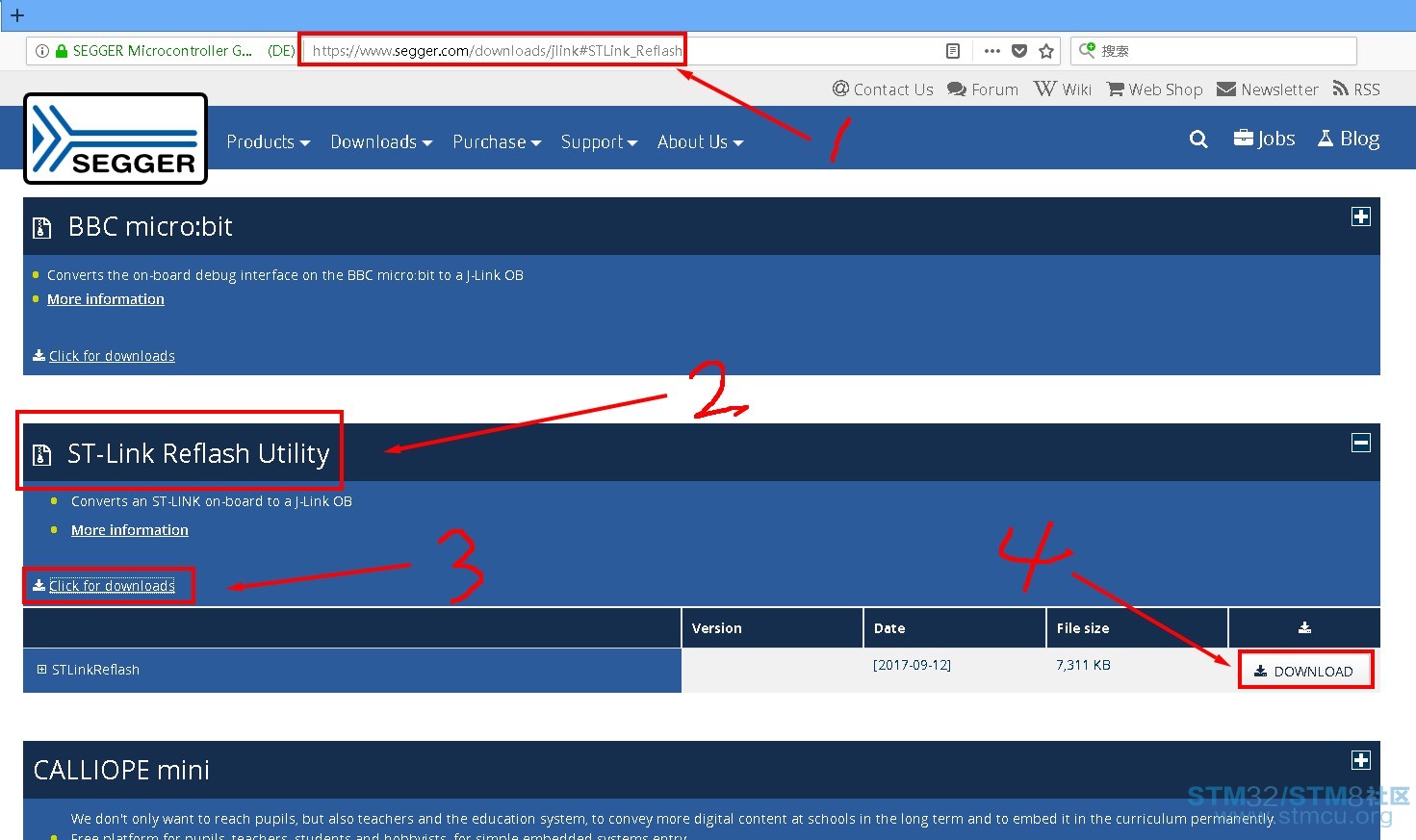Expand the STLinkReflash row details
The width and height of the screenshot is (1416, 840).
click(x=41, y=670)
